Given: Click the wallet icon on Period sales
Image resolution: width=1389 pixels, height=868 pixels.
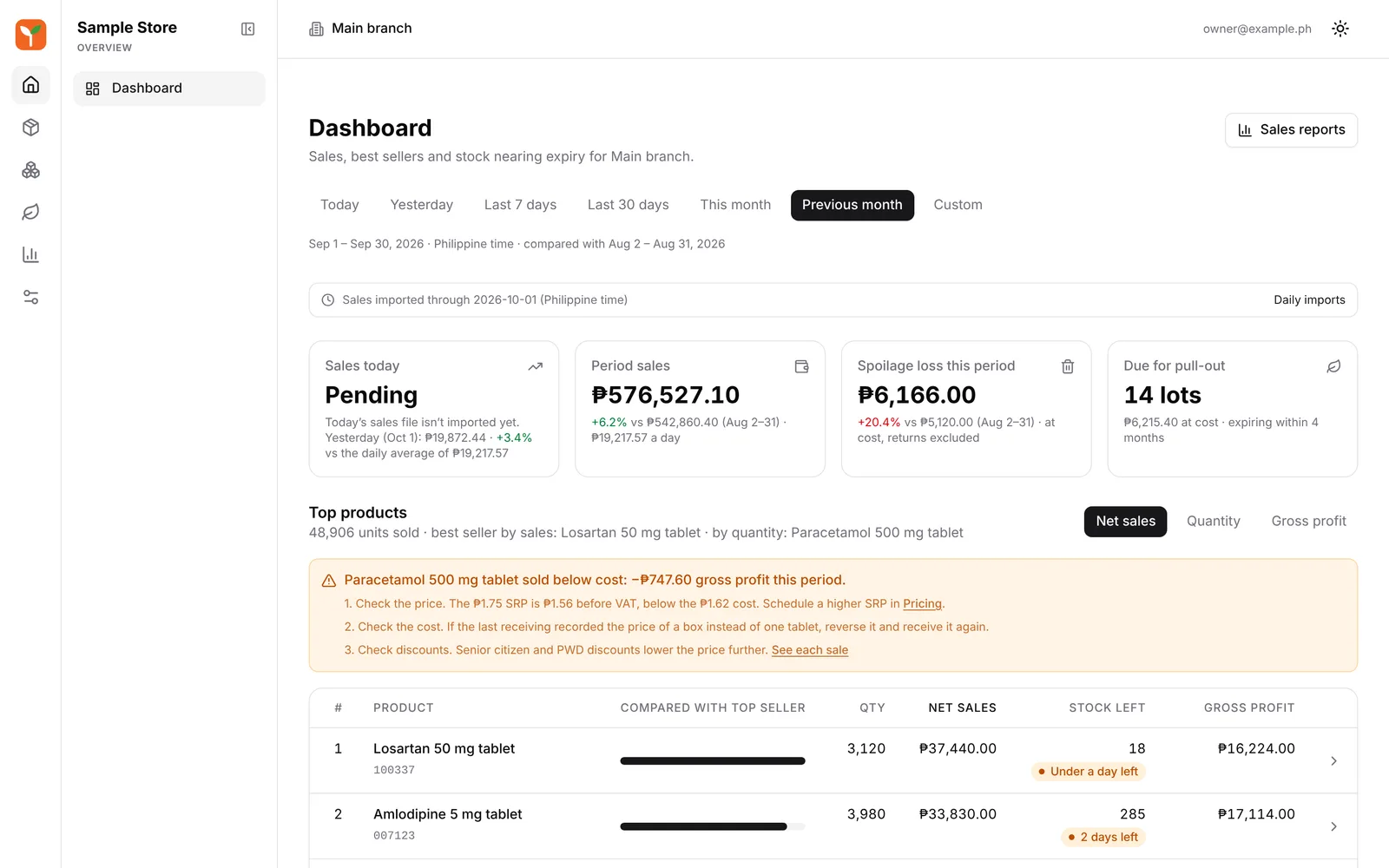Looking at the screenshot, I should (802, 366).
